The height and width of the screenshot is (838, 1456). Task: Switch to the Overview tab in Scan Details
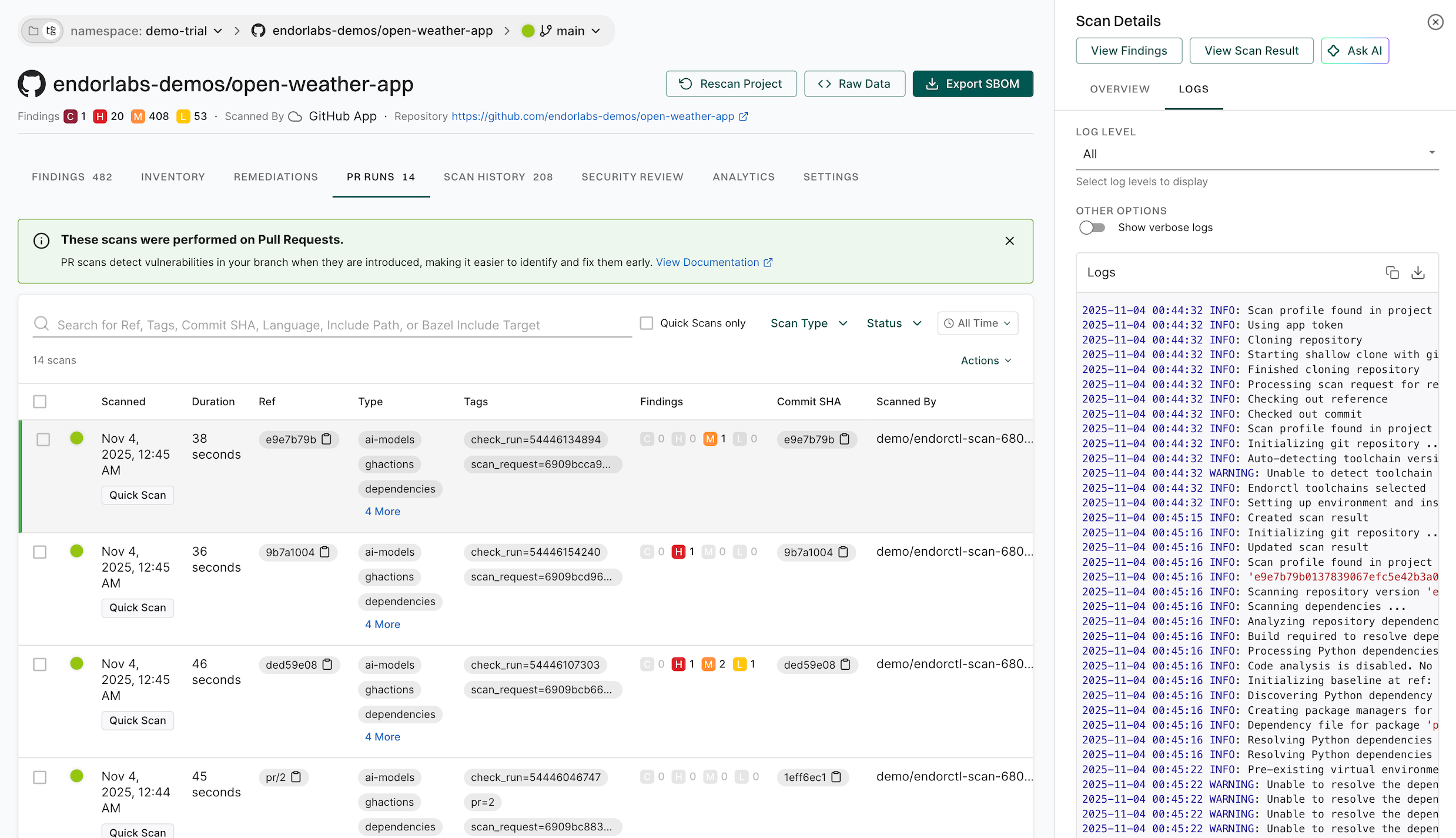(x=1119, y=89)
